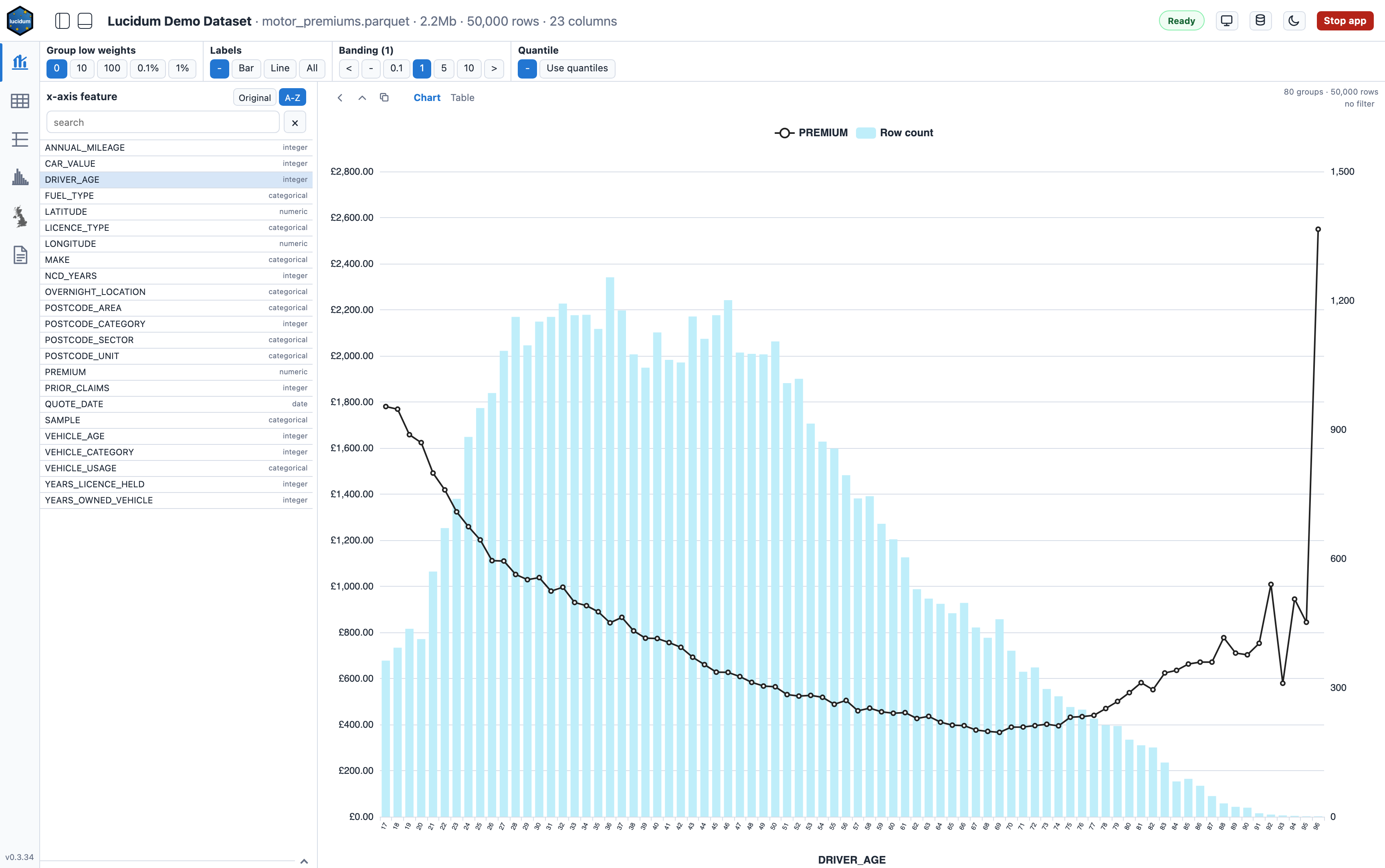The width and height of the screenshot is (1385, 868).
Task: Click the Stop app button
Action: click(x=1345, y=21)
